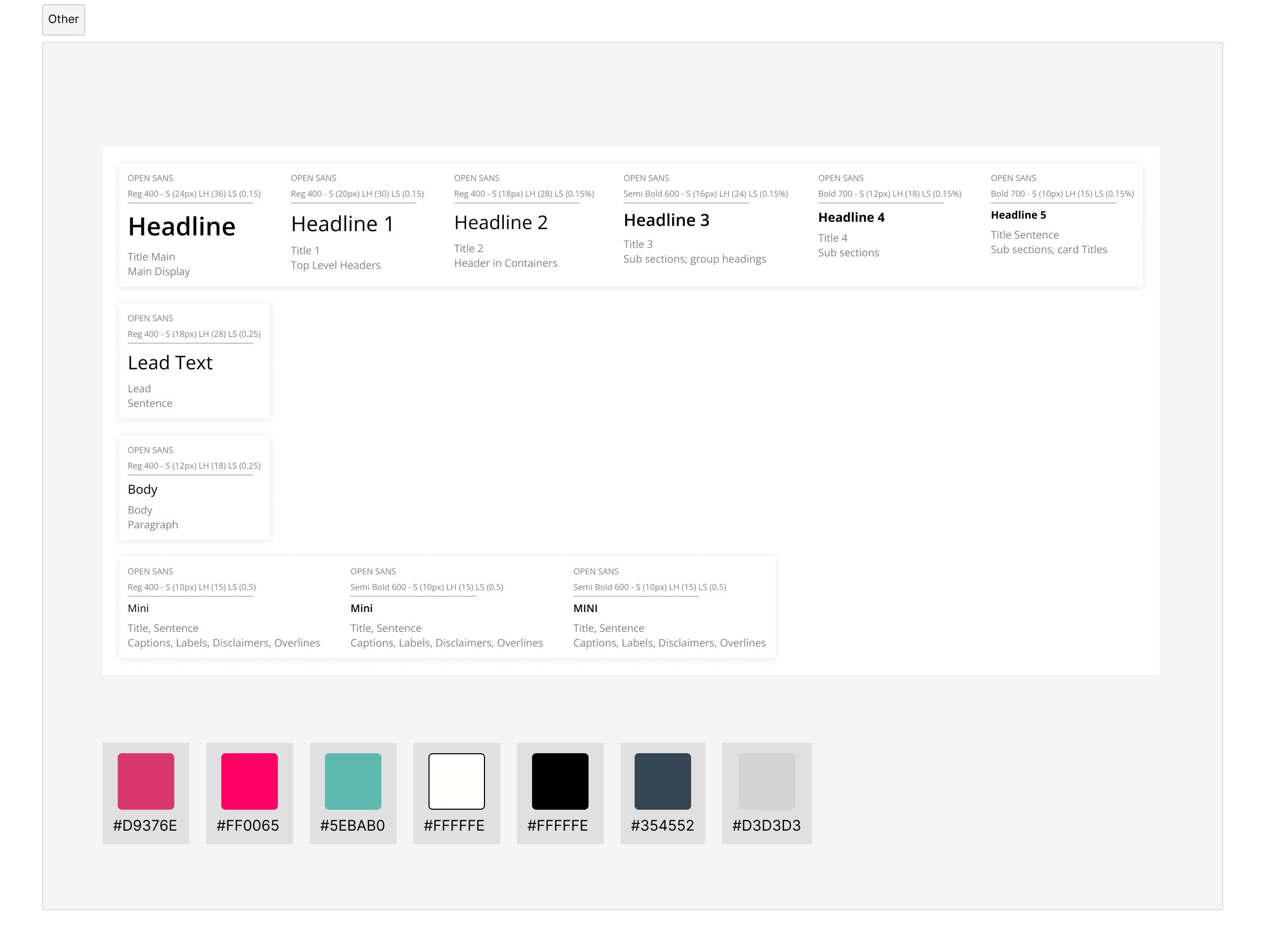This screenshot has height=952, width=1265.
Task: Select the Body sample text heading
Action: [142, 490]
